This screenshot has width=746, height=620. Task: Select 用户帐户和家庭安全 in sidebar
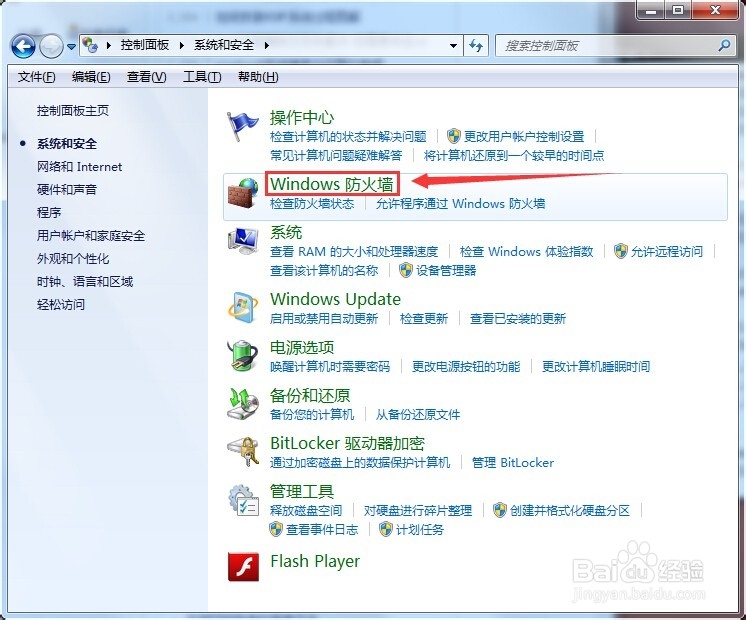91,235
